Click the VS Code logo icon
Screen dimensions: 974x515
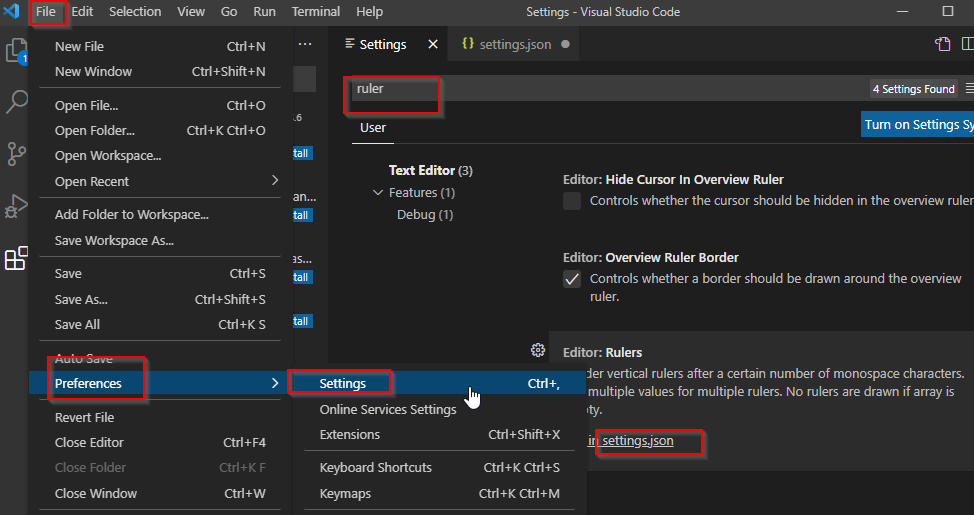click(12, 11)
